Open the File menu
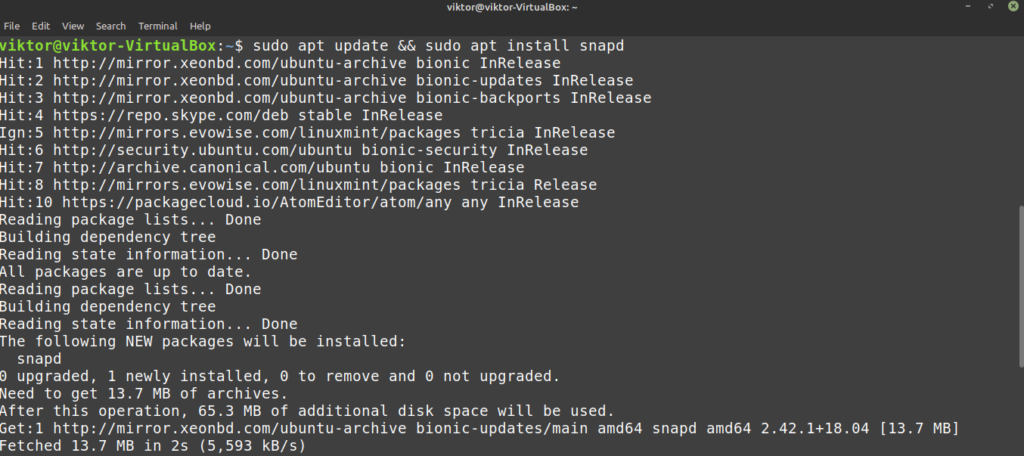 click(x=12, y=26)
